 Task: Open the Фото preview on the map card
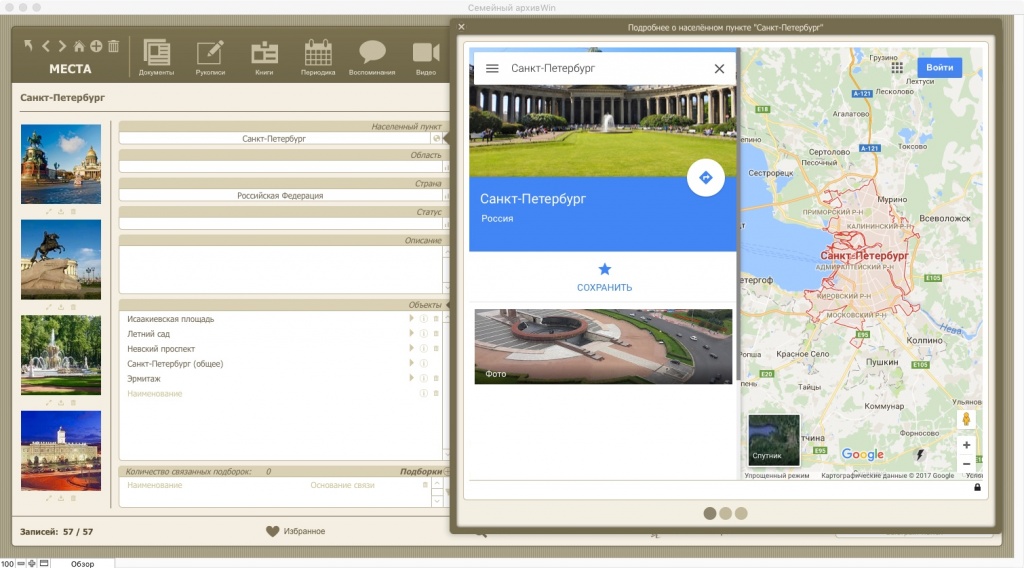pos(603,346)
